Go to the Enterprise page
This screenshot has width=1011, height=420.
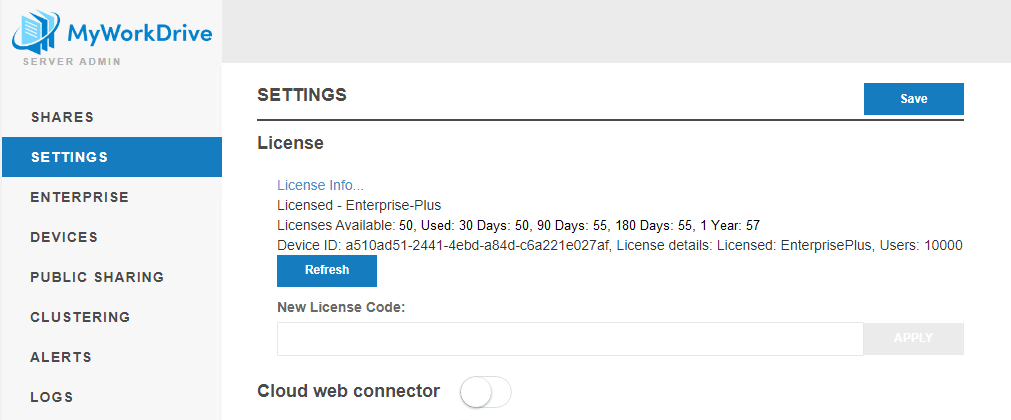(x=80, y=197)
